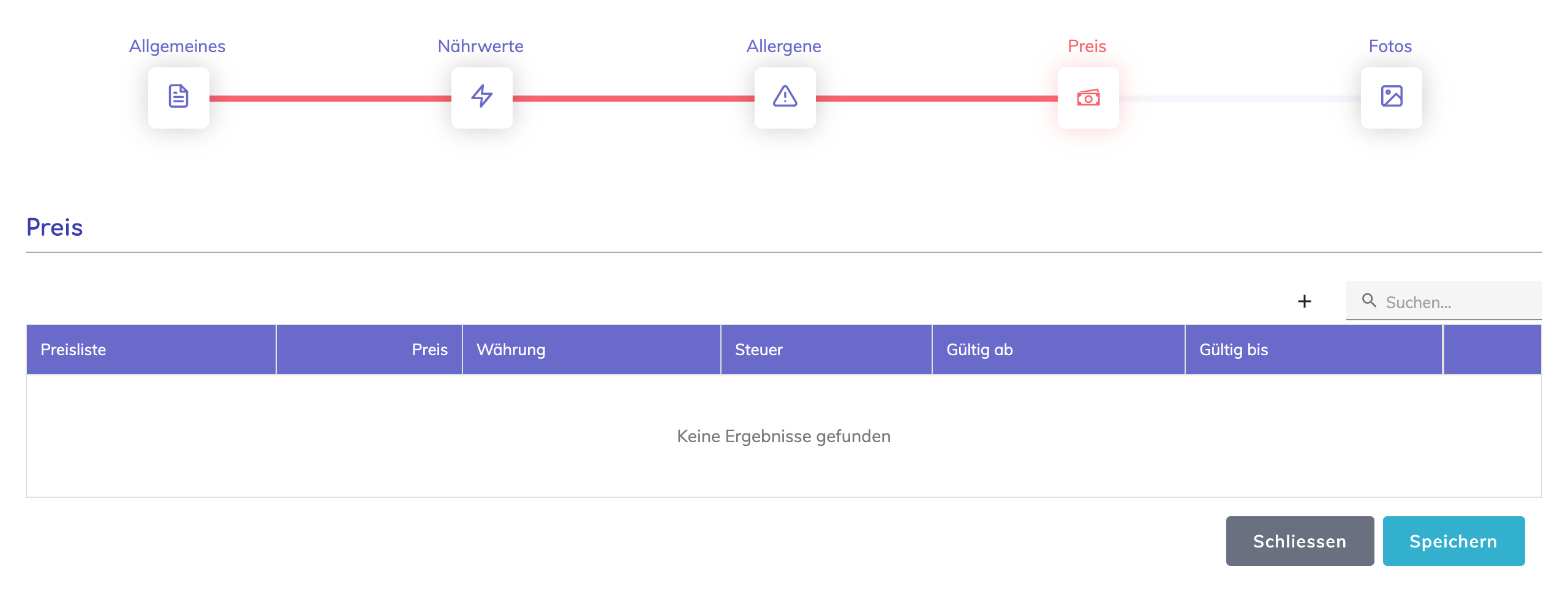Image resolution: width=1568 pixels, height=594 pixels.
Task: Click the plus icon to add price
Action: (x=1305, y=301)
